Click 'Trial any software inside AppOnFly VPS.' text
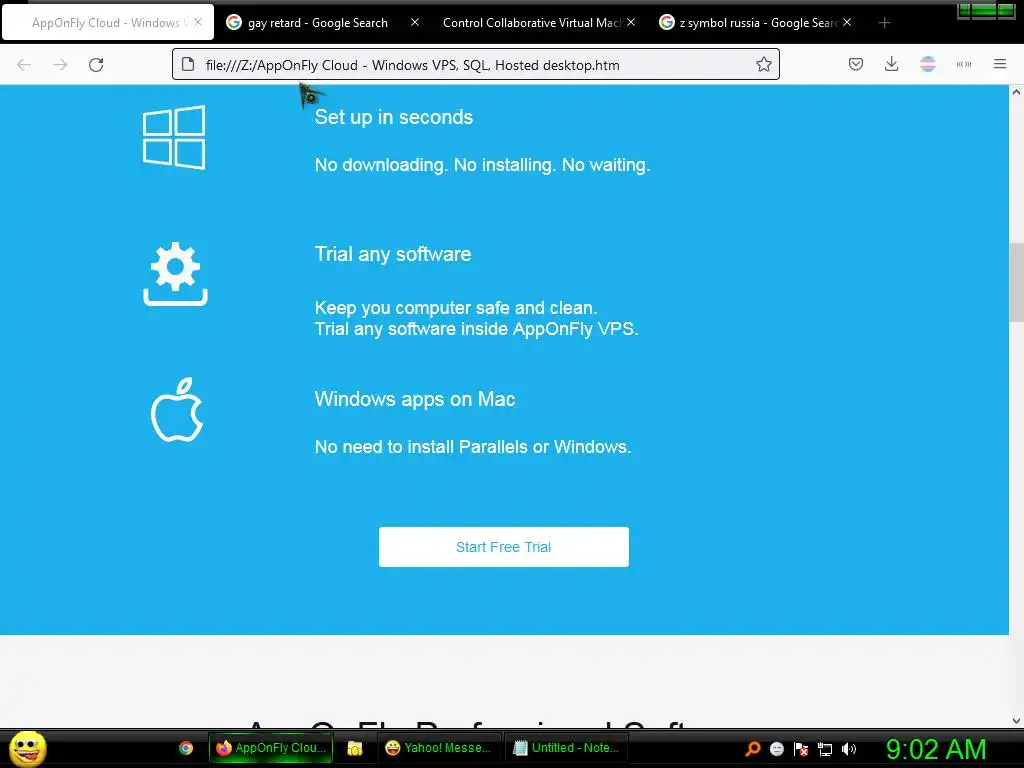 click(x=477, y=328)
